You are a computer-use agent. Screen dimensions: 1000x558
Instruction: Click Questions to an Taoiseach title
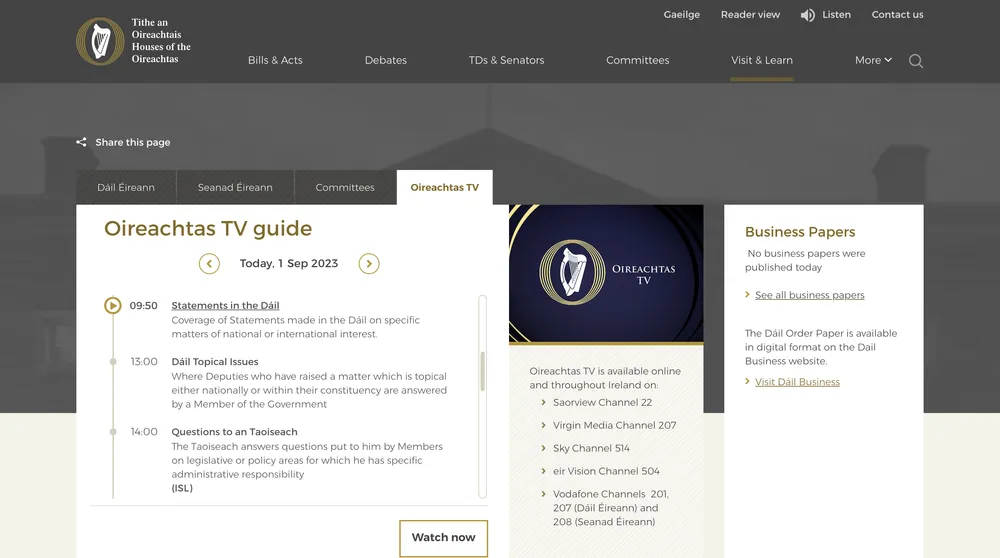pyautogui.click(x=234, y=432)
